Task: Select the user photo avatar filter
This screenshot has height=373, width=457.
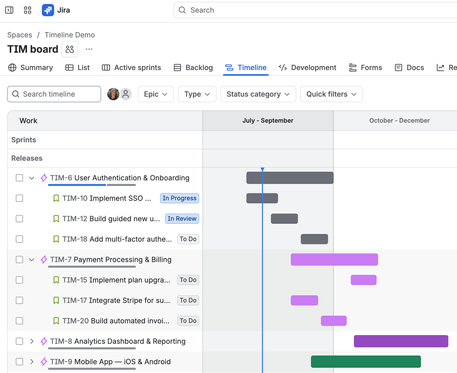Action: (113, 94)
